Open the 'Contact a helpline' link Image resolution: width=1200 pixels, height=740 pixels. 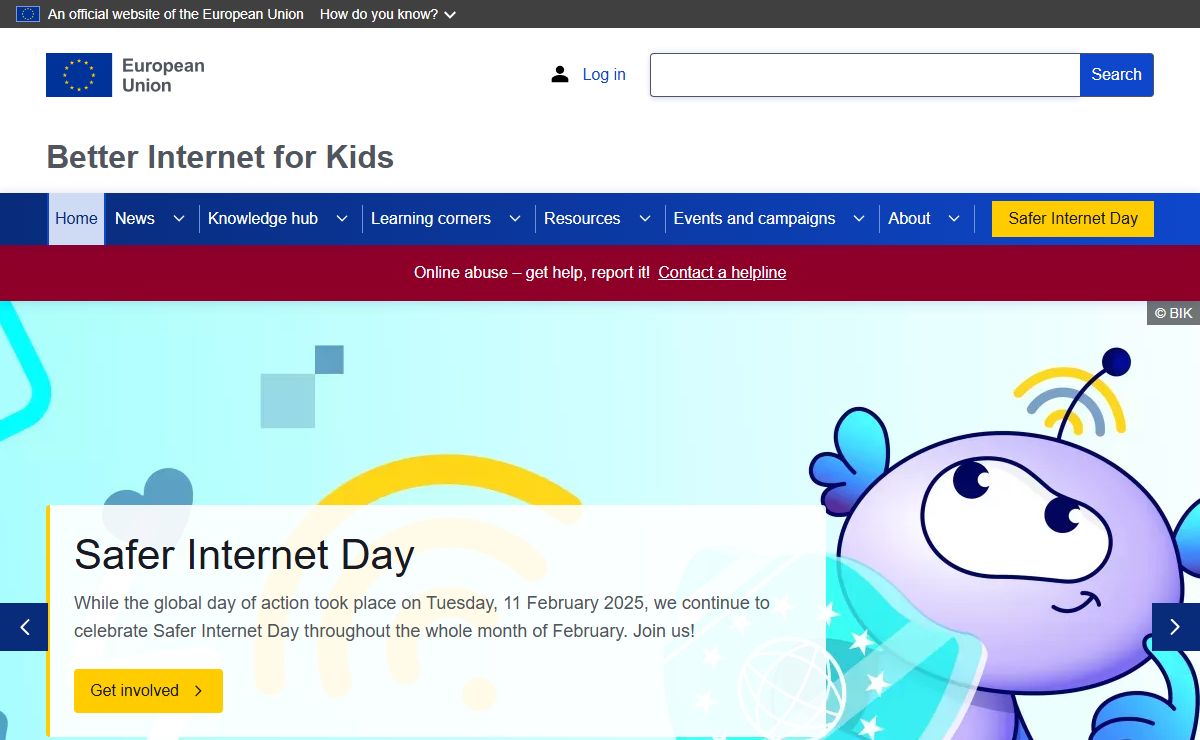(722, 273)
